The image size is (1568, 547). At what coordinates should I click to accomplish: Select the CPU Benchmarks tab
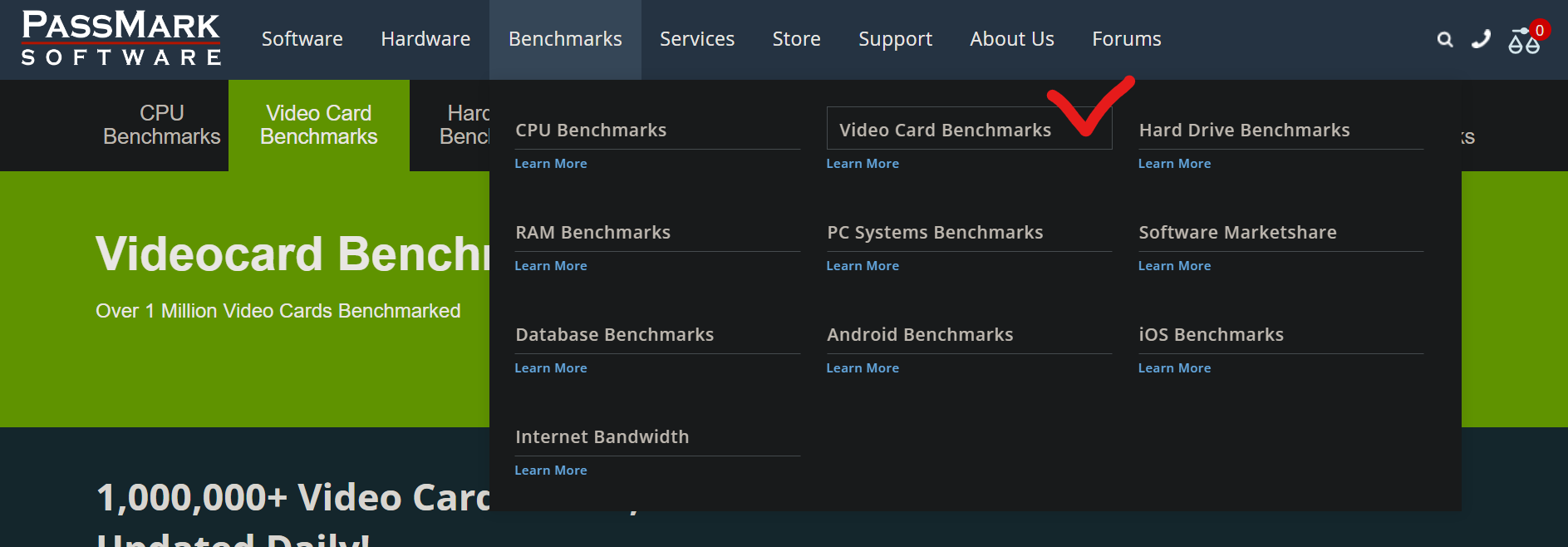coord(161,125)
